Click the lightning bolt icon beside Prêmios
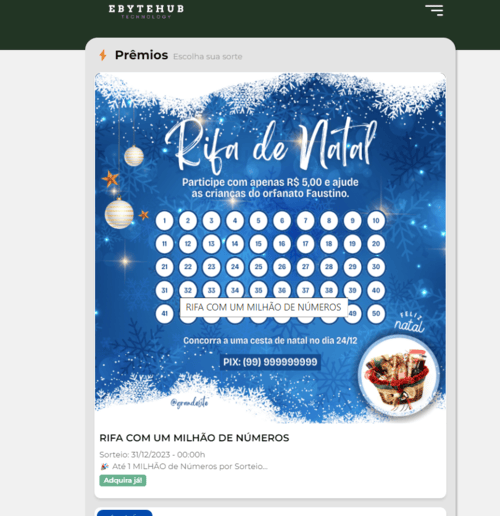 coord(103,55)
